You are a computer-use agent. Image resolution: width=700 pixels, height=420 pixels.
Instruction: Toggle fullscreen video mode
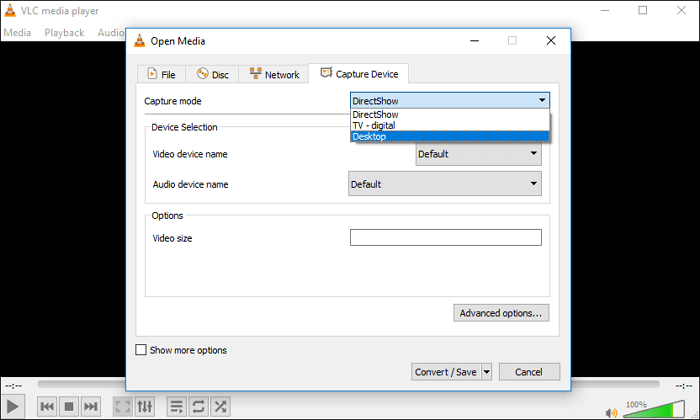(x=122, y=406)
